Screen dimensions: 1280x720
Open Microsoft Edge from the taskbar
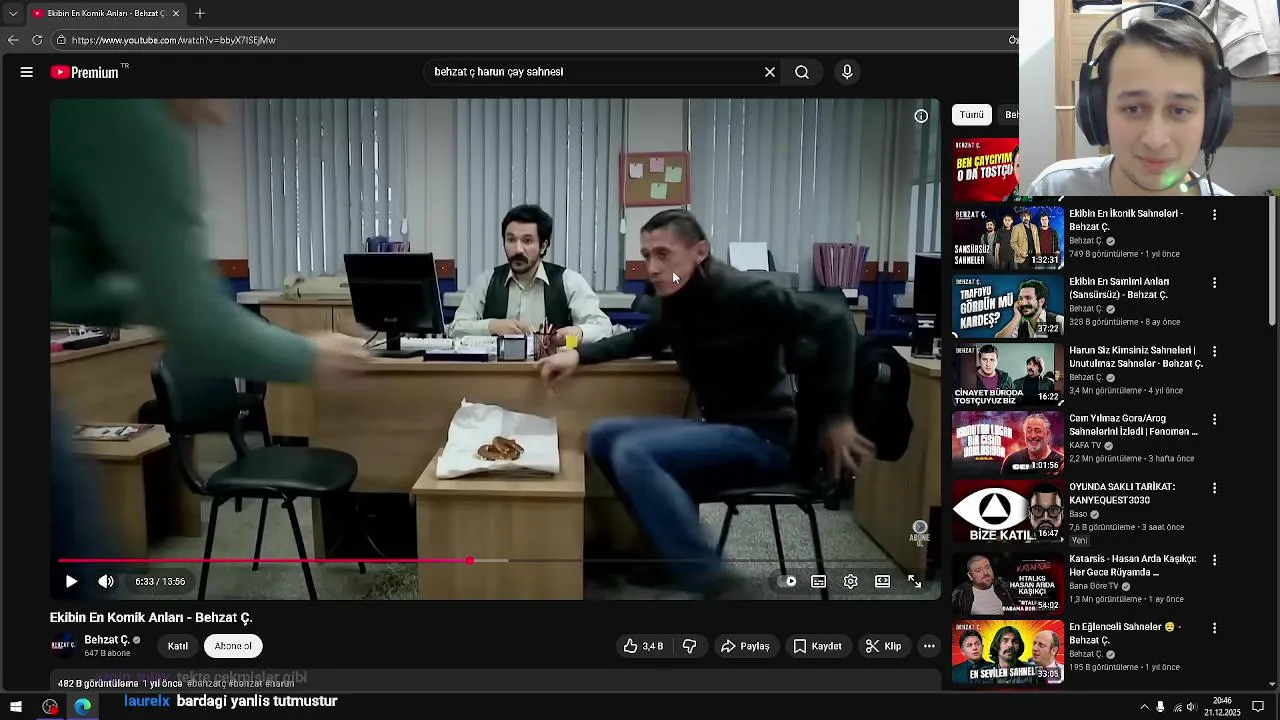pos(83,707)
